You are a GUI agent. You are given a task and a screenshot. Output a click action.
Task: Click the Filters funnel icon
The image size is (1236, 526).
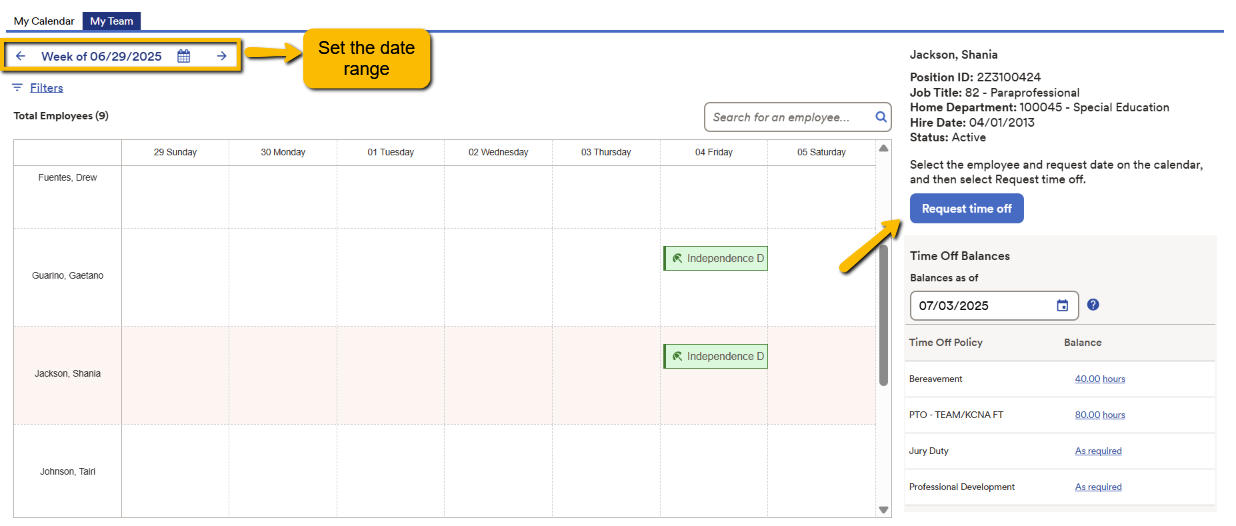point(17,88)
